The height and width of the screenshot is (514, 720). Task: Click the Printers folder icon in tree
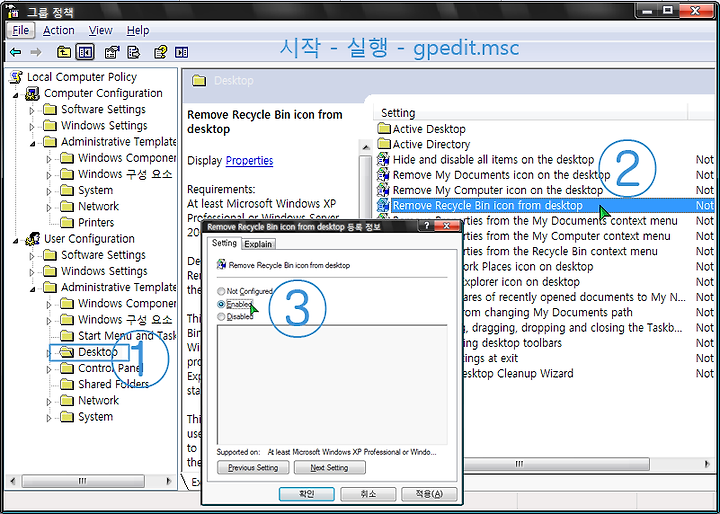tap(67, 222)
